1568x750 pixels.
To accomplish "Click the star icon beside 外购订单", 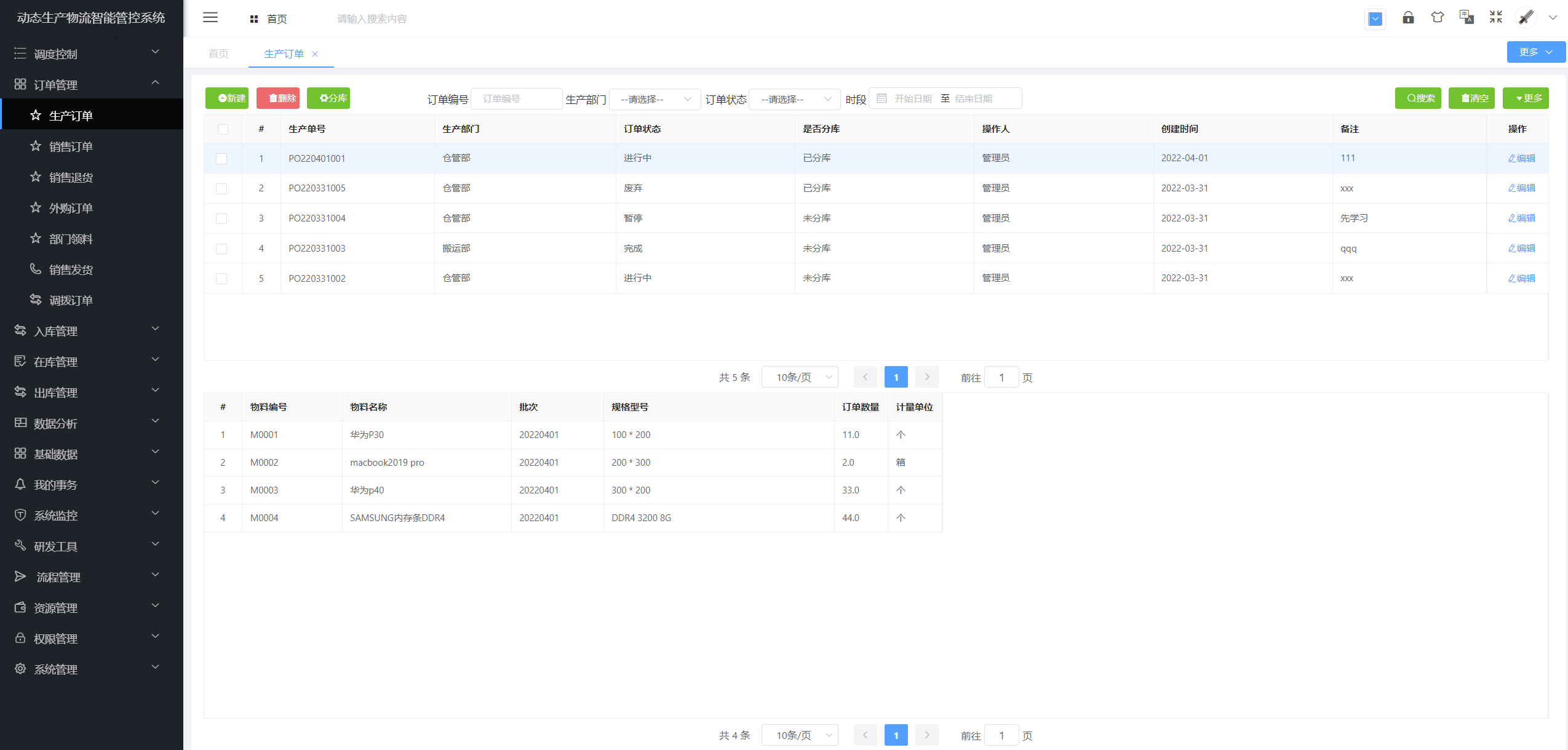I will tap(36, 208).
